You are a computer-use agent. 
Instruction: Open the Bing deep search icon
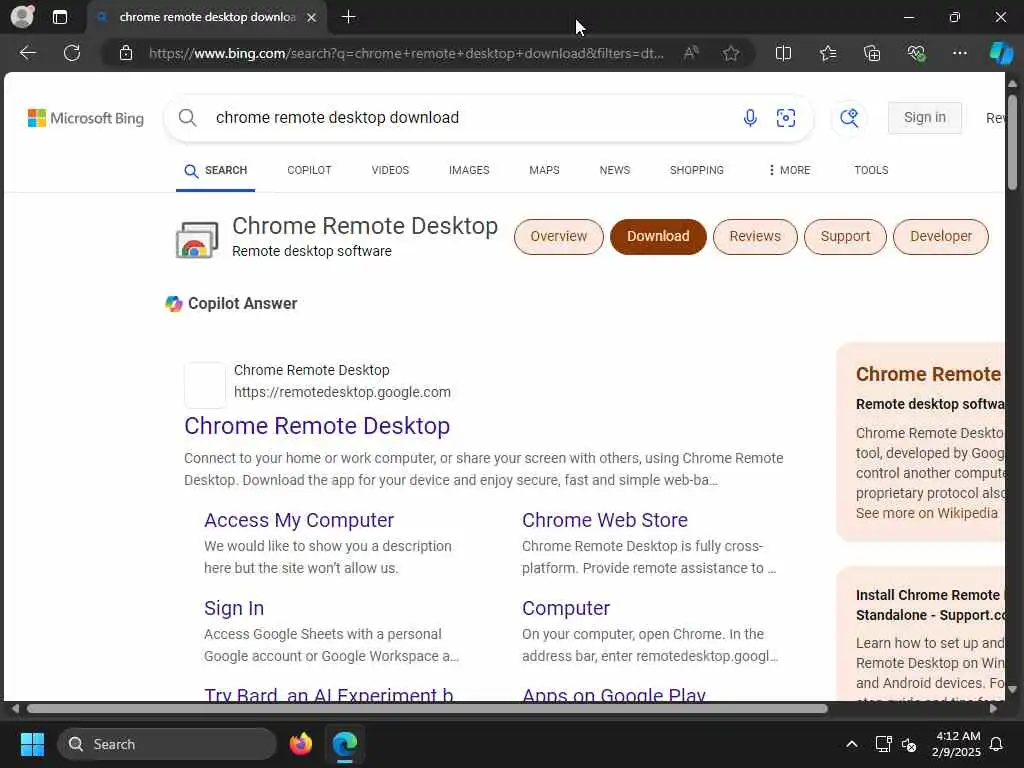pyautogui.click(x=849, y=118)
